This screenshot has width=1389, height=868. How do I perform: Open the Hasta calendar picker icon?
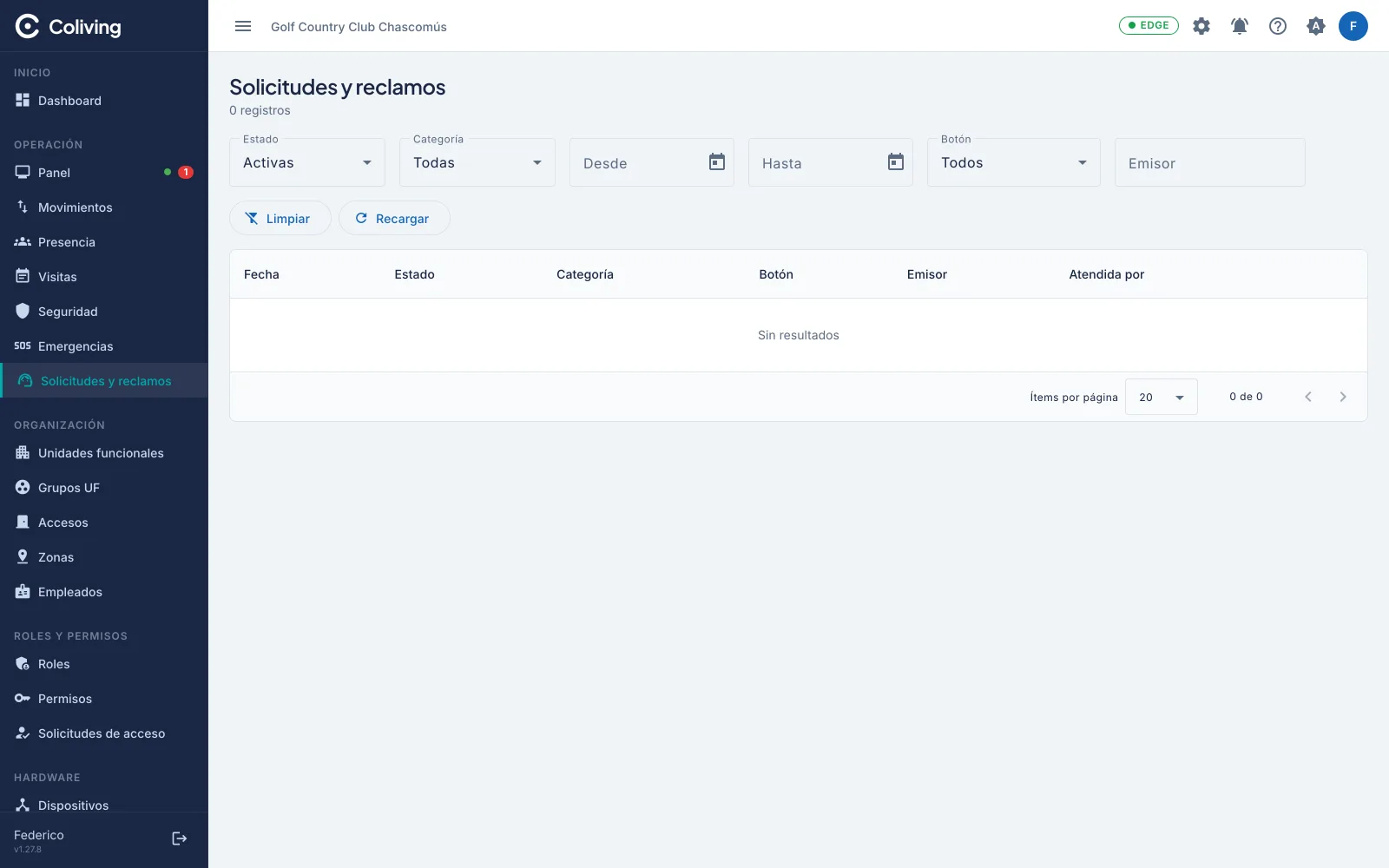(896, 162)
